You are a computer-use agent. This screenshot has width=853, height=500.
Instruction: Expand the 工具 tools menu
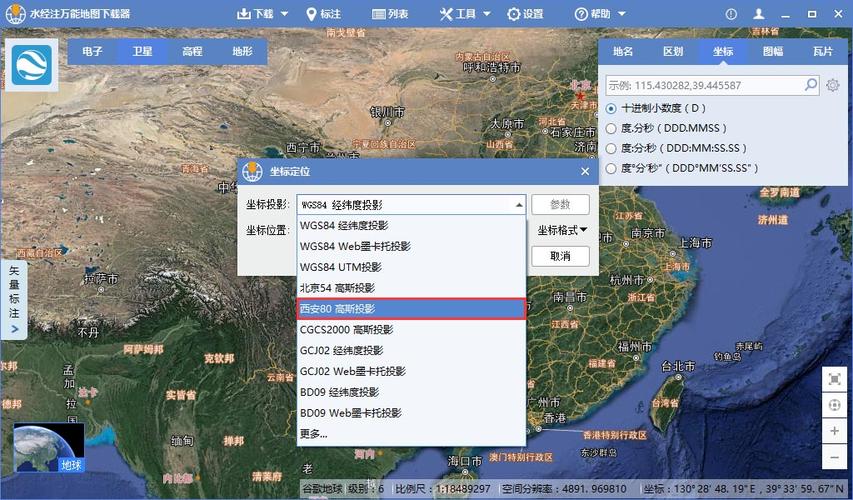[x=465, y=14]
